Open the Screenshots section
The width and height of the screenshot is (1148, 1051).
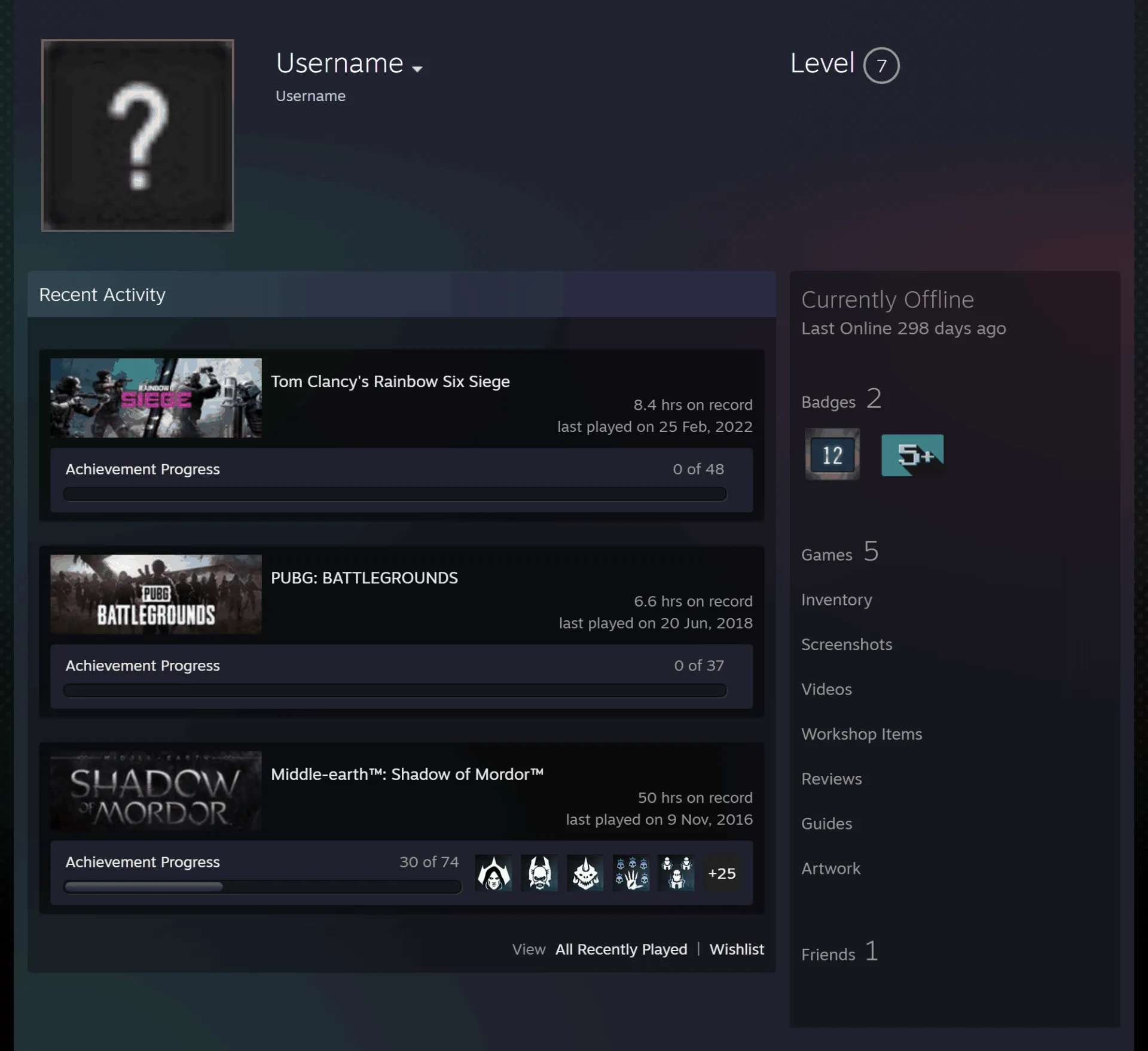click(x=847, y=644)
